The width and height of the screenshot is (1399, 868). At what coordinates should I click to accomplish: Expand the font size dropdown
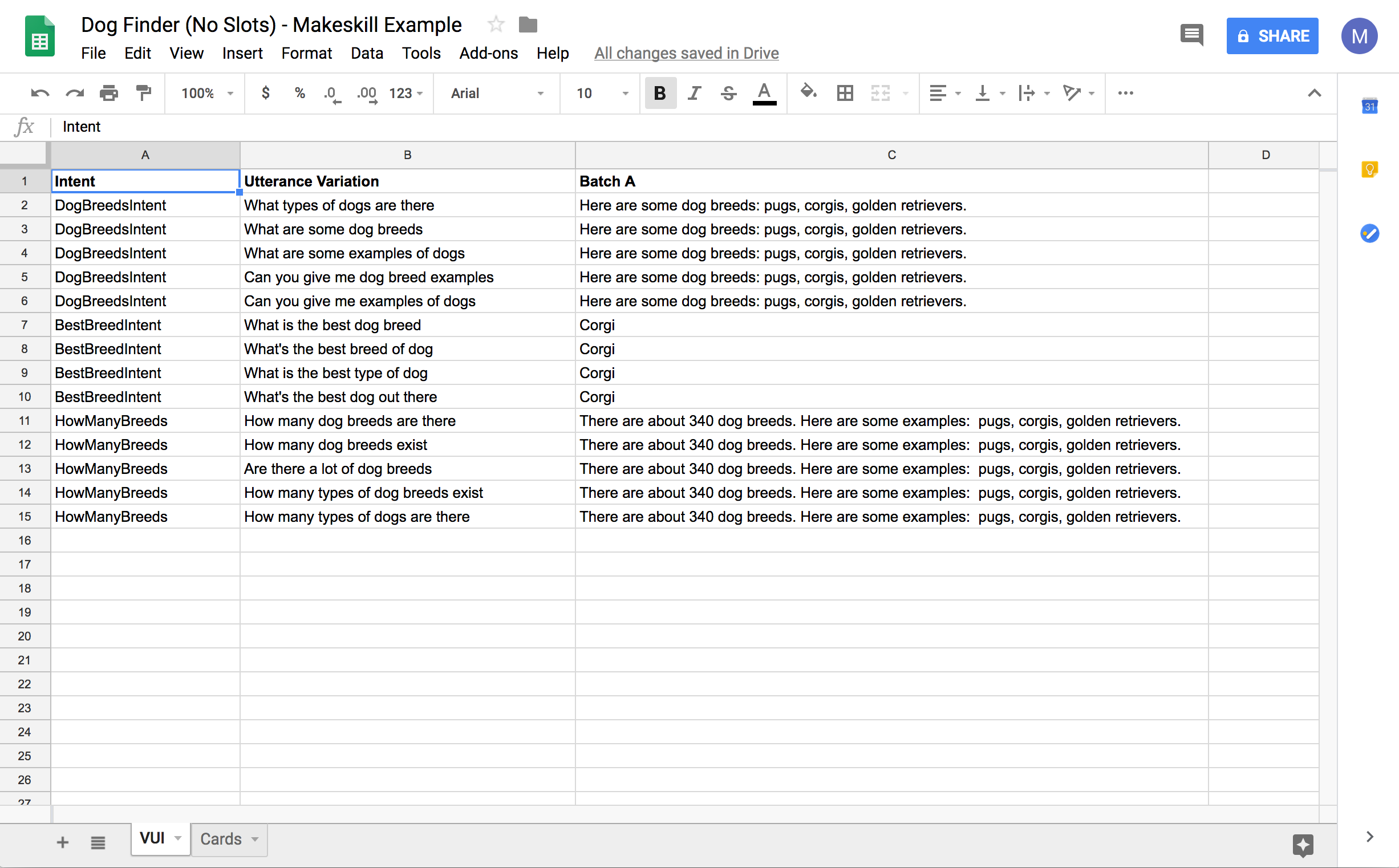621,93
